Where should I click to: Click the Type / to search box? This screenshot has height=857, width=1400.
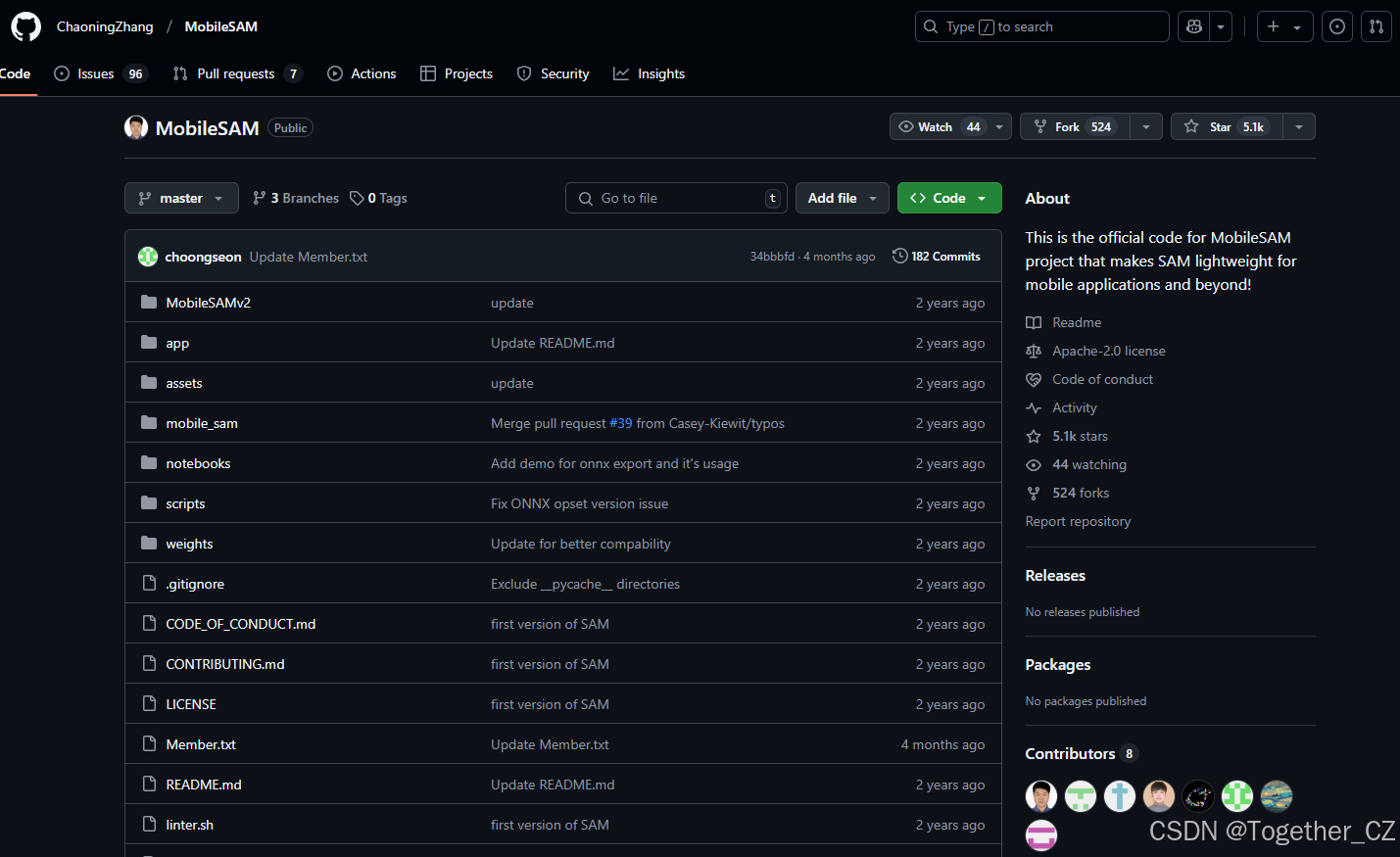coord(1042,26)
